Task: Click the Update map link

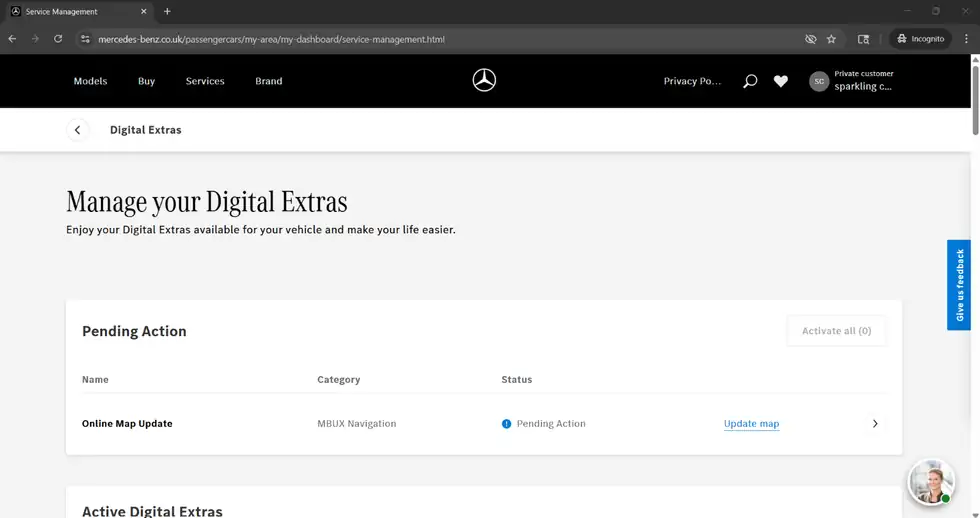Action: (751, 424)
